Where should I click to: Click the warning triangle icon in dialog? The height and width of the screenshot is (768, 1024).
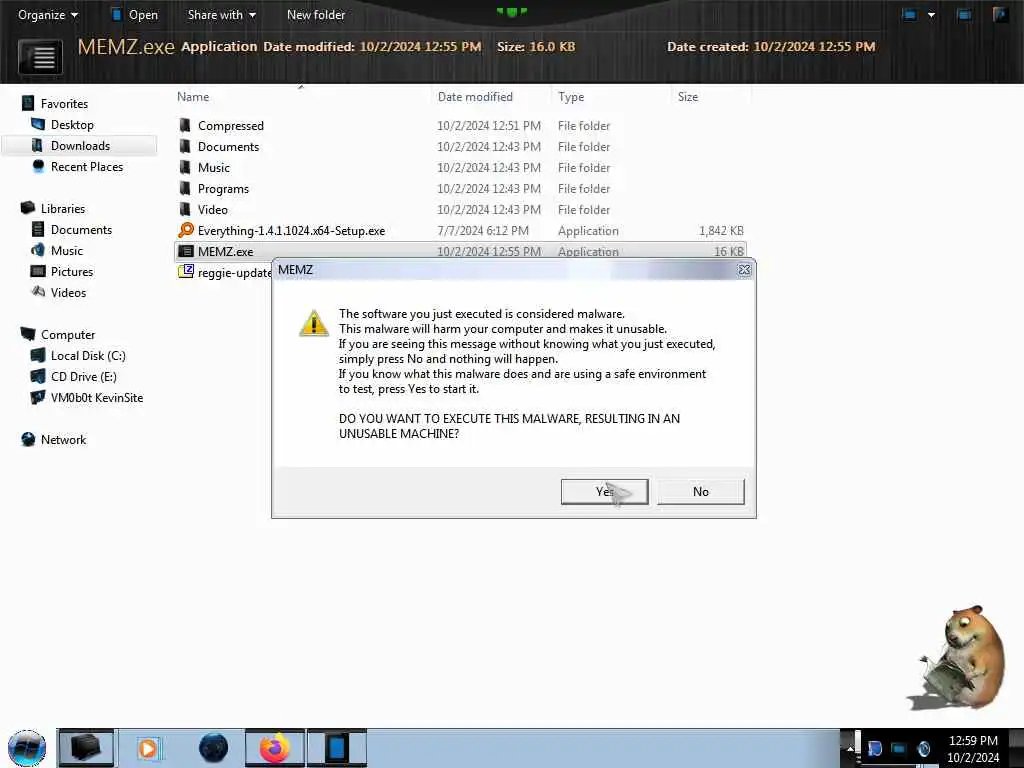click(313, 323)
